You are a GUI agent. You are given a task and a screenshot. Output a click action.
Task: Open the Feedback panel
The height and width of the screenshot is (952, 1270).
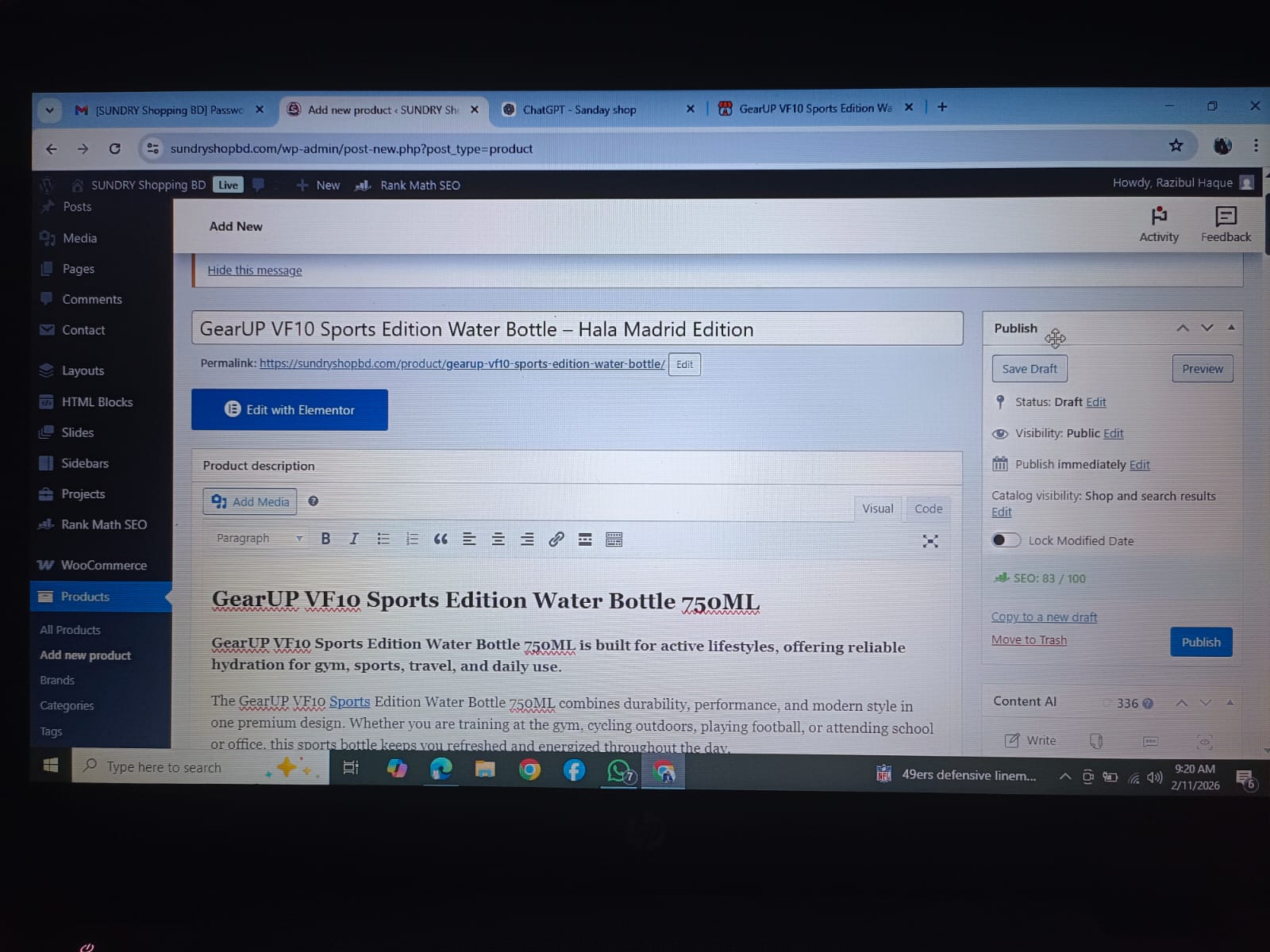pyautogui.click(x=1225, y=223)
